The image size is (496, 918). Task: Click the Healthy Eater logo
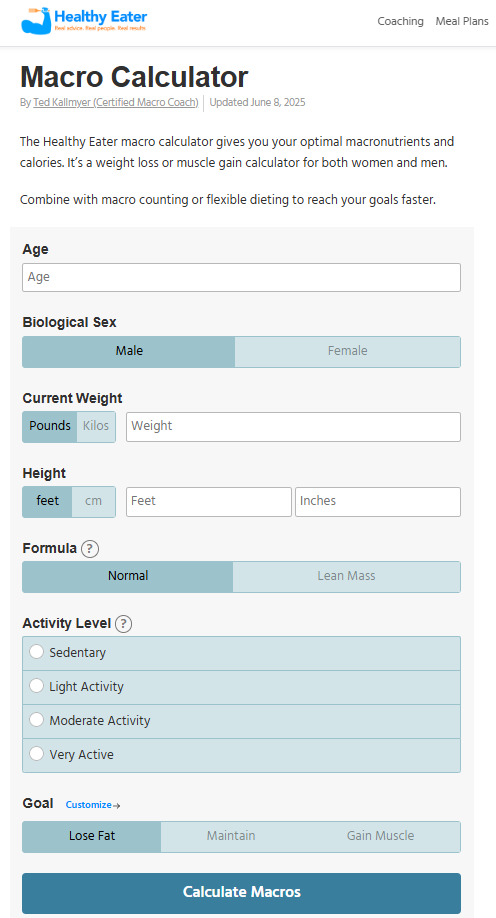click(84, 20)
